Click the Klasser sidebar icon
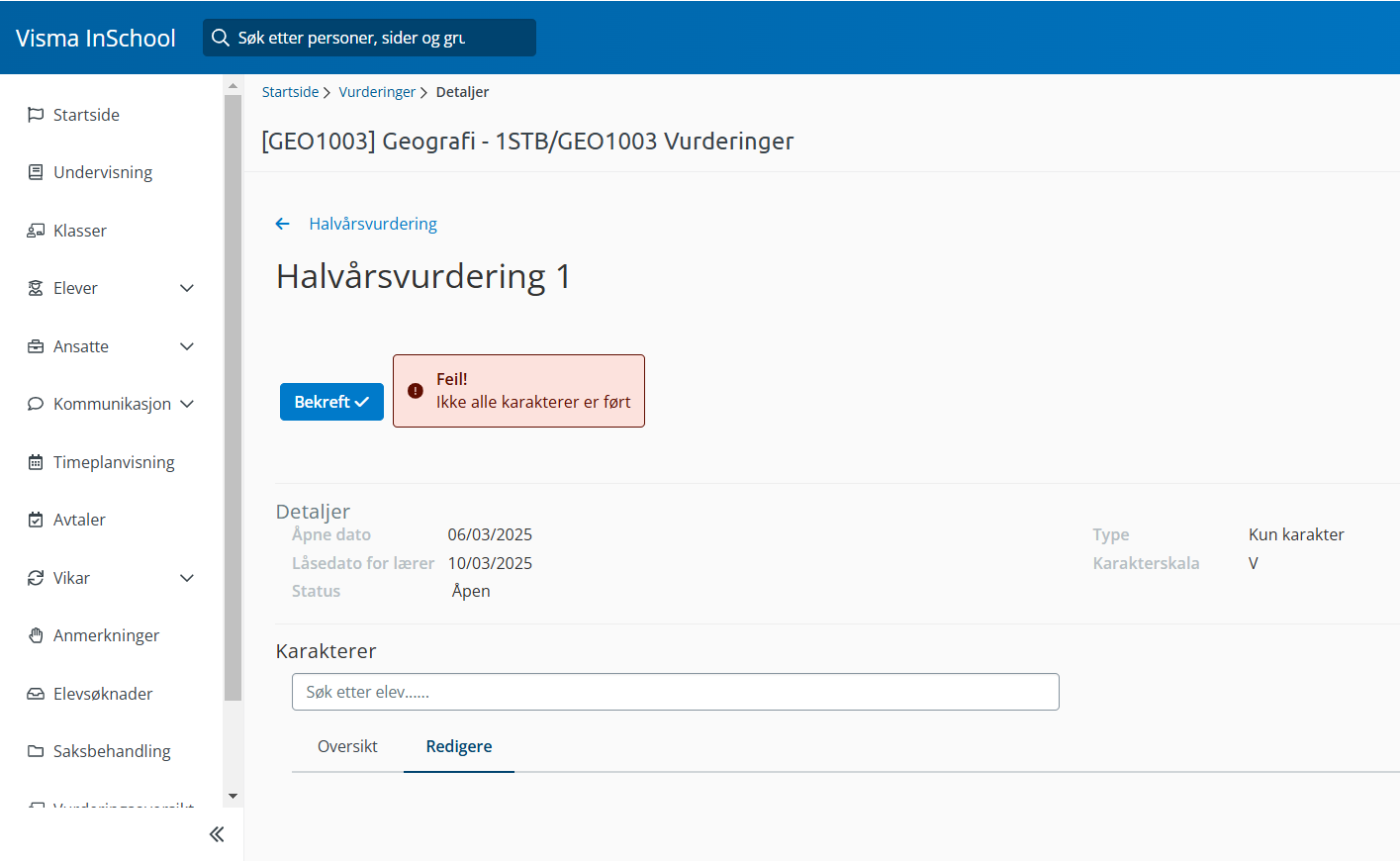 point(36,231)
